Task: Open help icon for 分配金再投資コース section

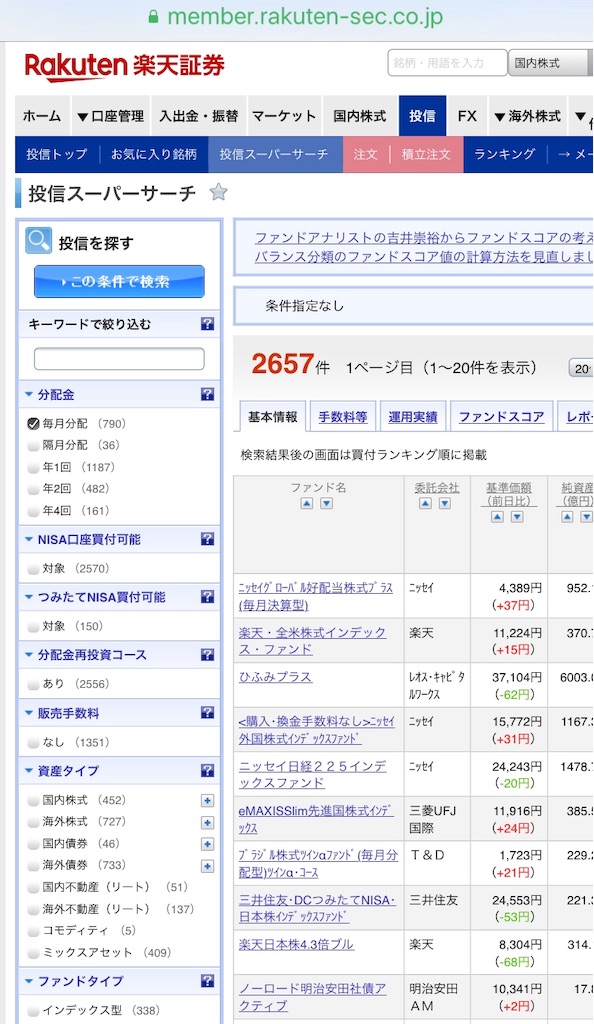Action: 207,654
